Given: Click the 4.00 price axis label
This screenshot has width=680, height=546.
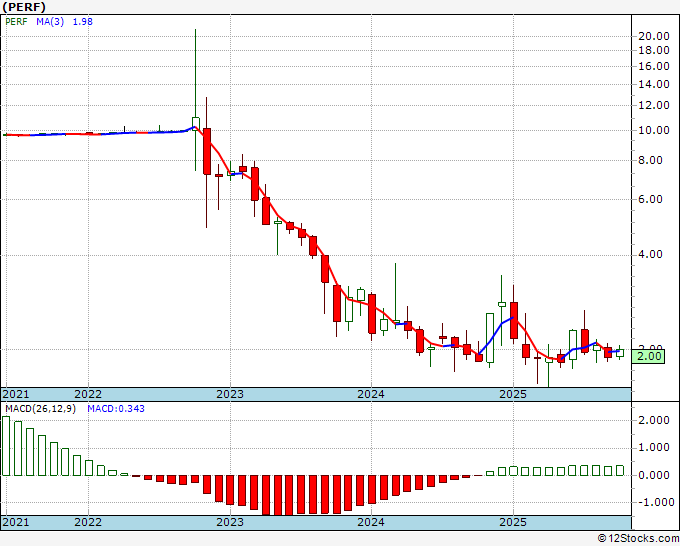Looking at the screenshot, I should tap(651, 255).
